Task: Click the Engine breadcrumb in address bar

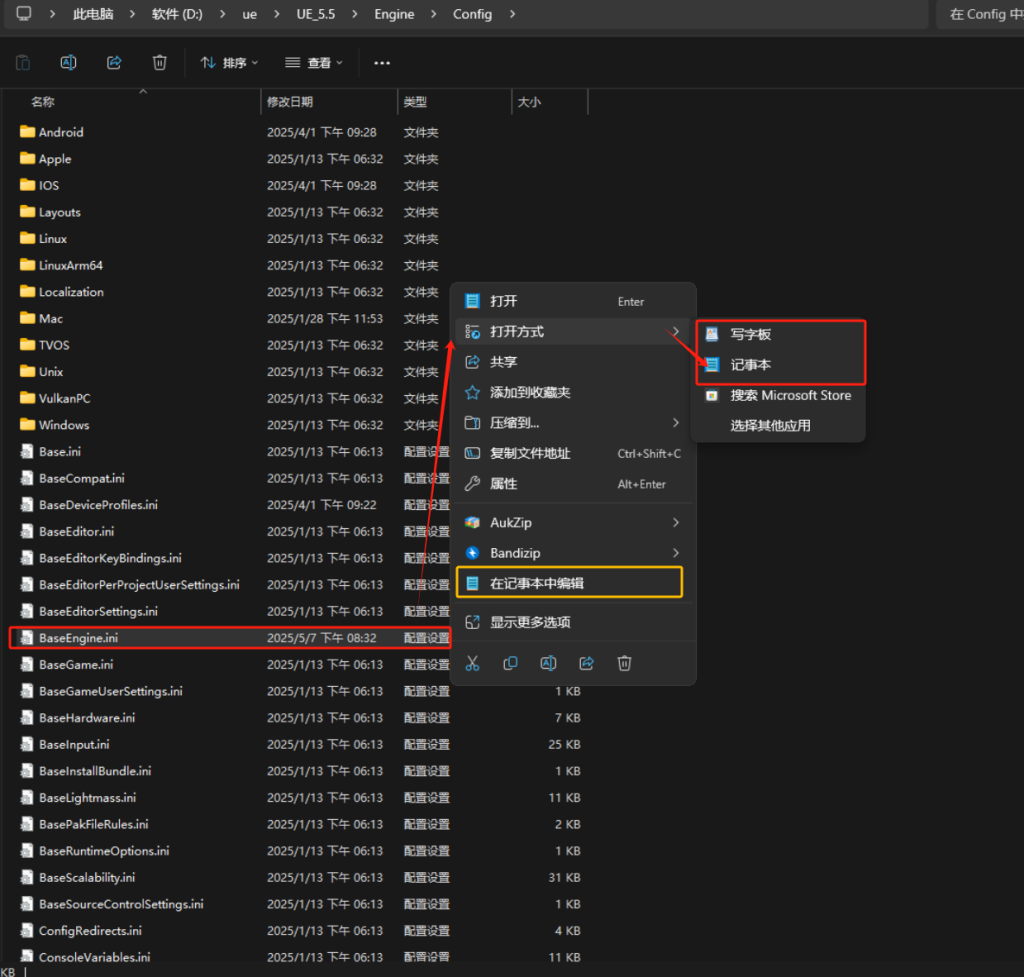Action: (394, 14)
